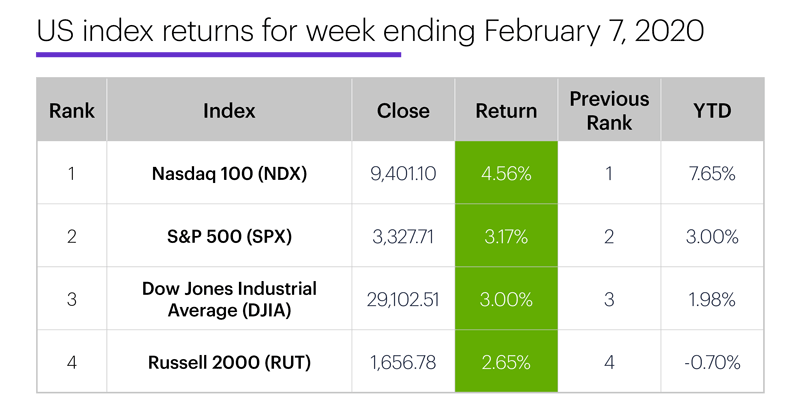800x418 pixels.
Task: Click the YTD column header
Action: click(x=711, y=111)
